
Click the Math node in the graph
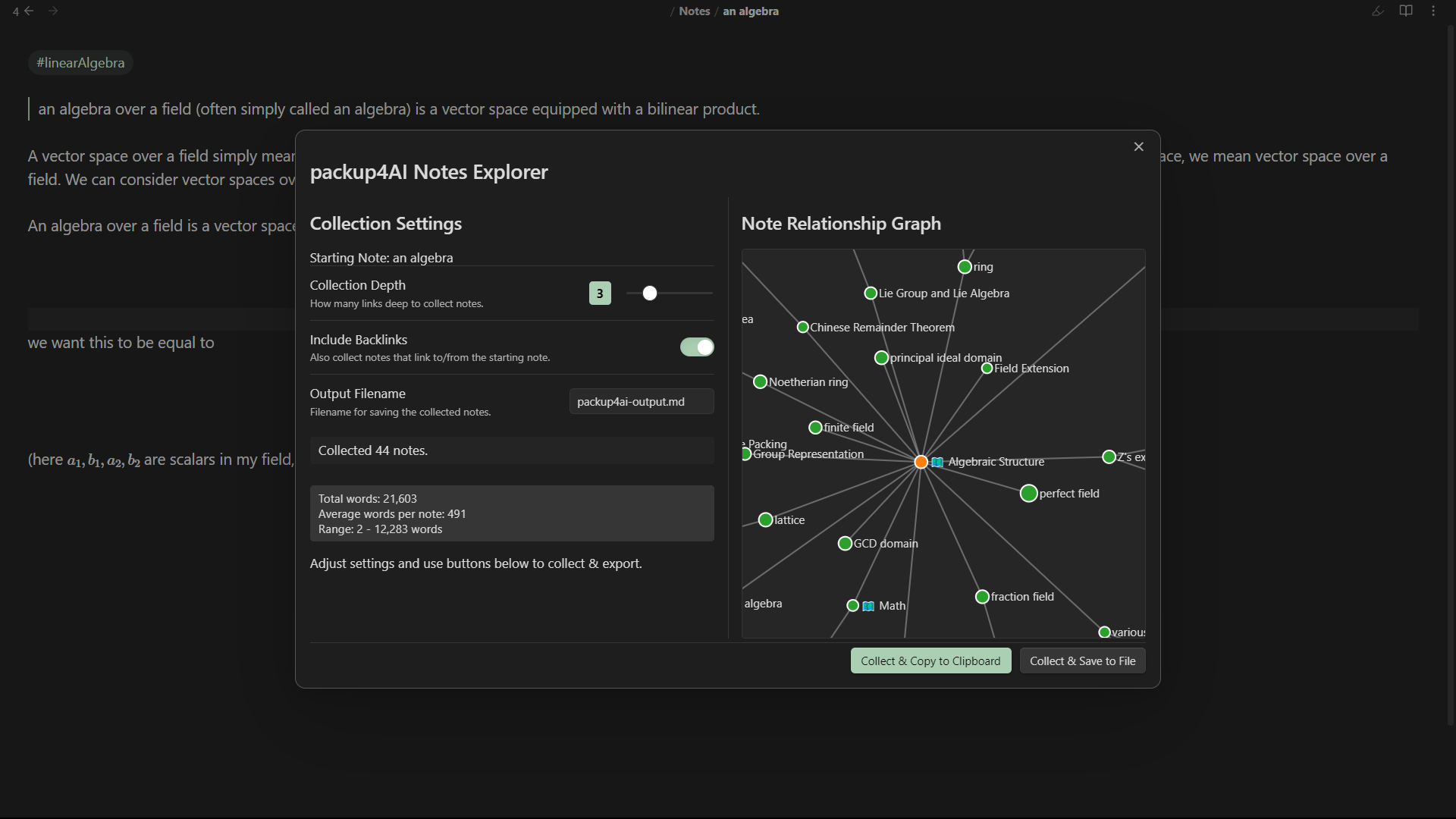coord(853,605)
